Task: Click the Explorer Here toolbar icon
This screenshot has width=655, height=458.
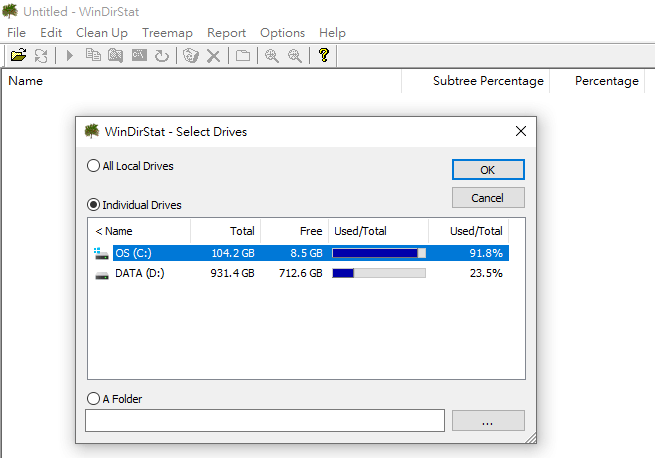Action: tap(116, 55)
